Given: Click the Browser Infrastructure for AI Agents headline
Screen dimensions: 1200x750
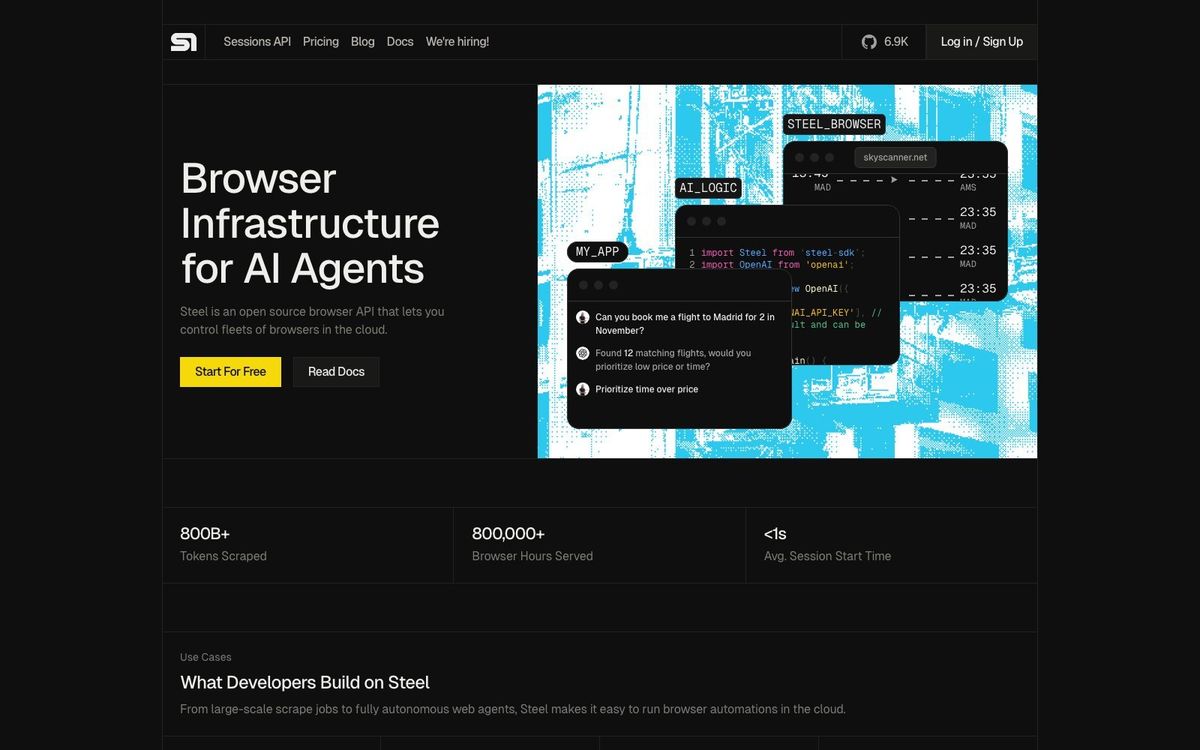Looking at the screenshot, I should pyautogui.click(x=310, y=223).
